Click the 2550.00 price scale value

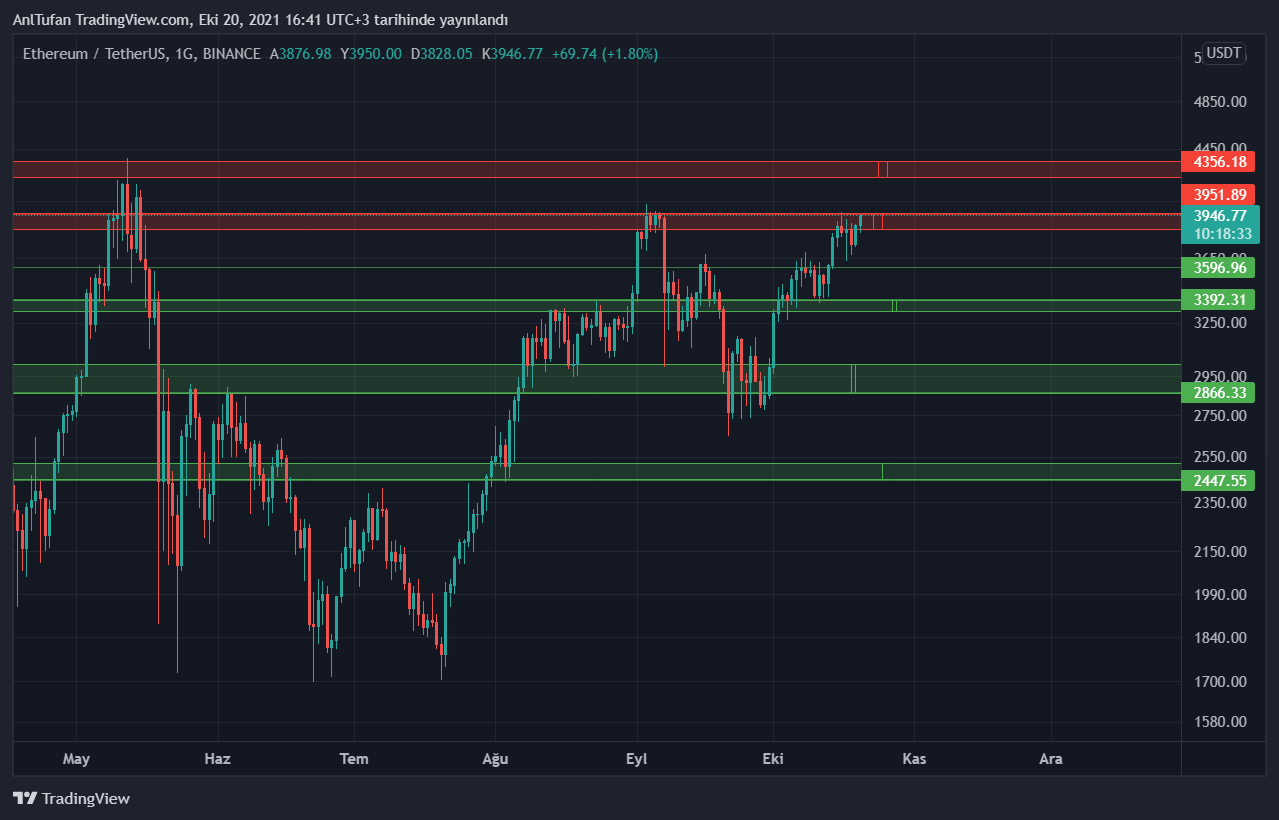(1220, 457)
